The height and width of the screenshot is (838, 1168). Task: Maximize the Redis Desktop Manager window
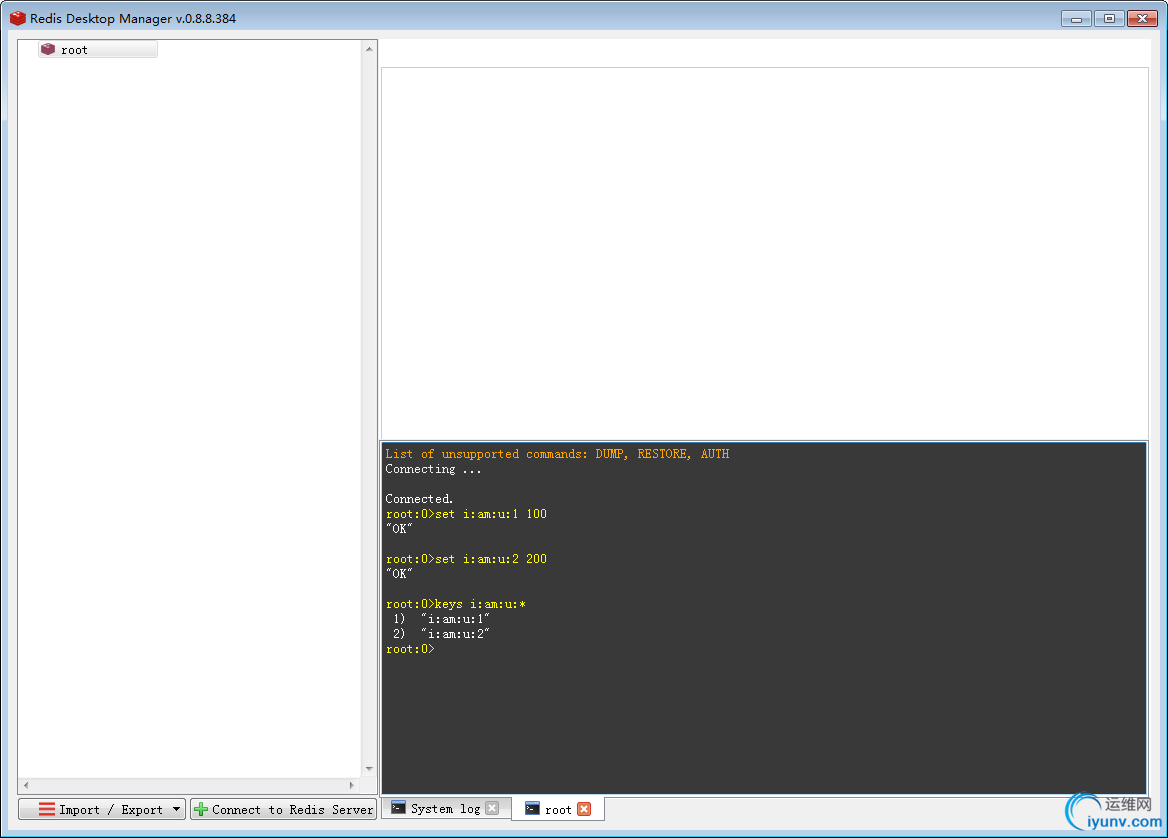tap(1109, 19)
